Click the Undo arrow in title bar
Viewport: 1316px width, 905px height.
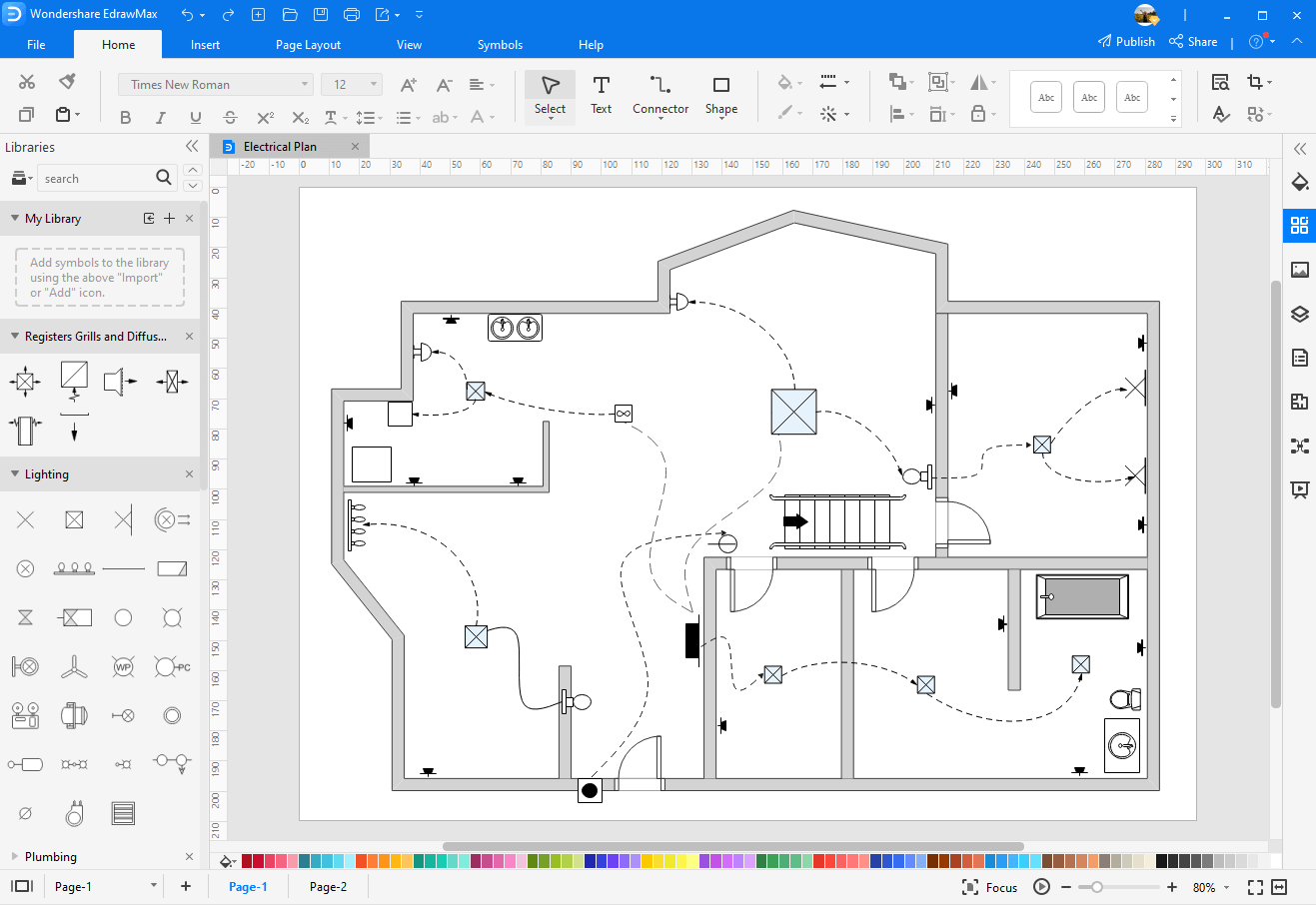(x=187, y=15)
